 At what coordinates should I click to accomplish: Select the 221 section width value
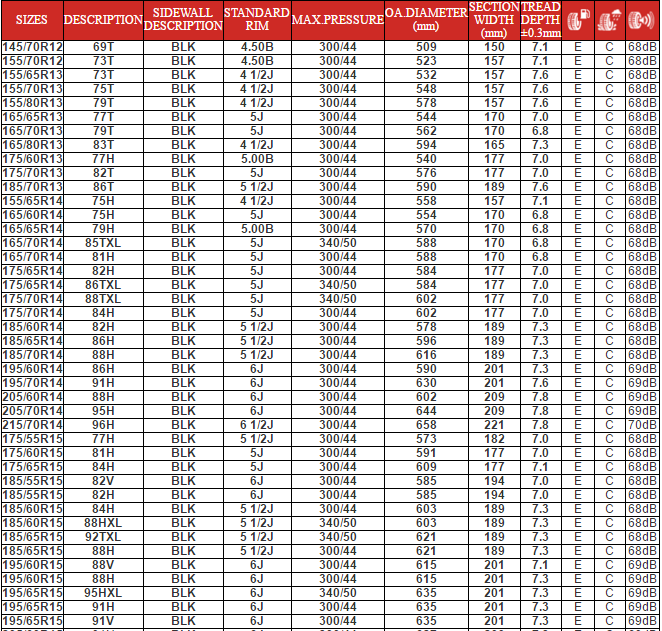(494, 425)
